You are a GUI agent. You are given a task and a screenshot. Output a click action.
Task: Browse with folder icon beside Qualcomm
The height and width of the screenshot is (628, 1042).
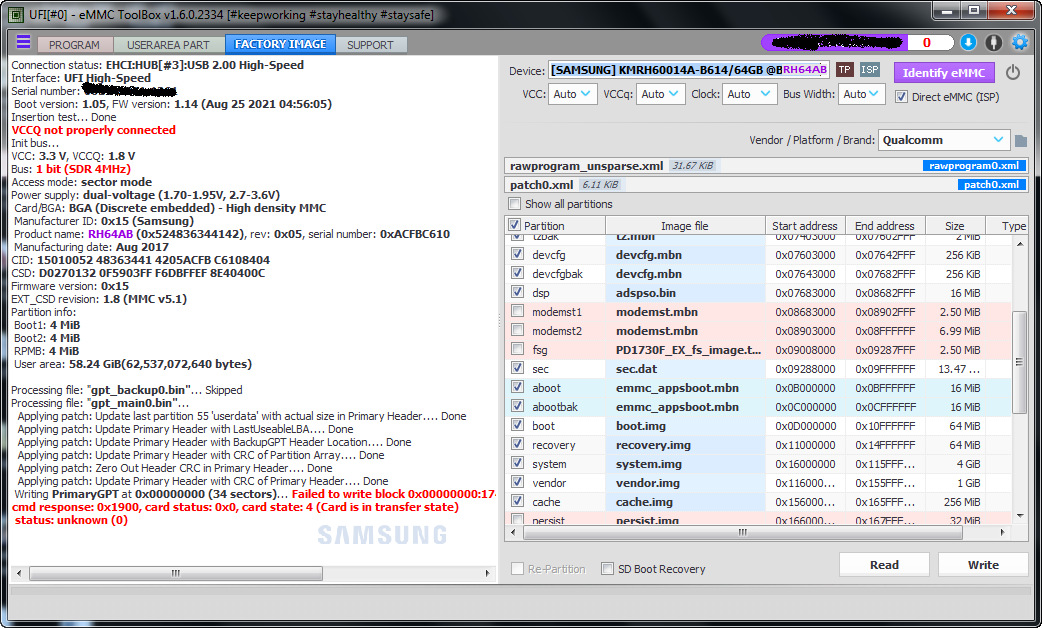click(1021, 141)
